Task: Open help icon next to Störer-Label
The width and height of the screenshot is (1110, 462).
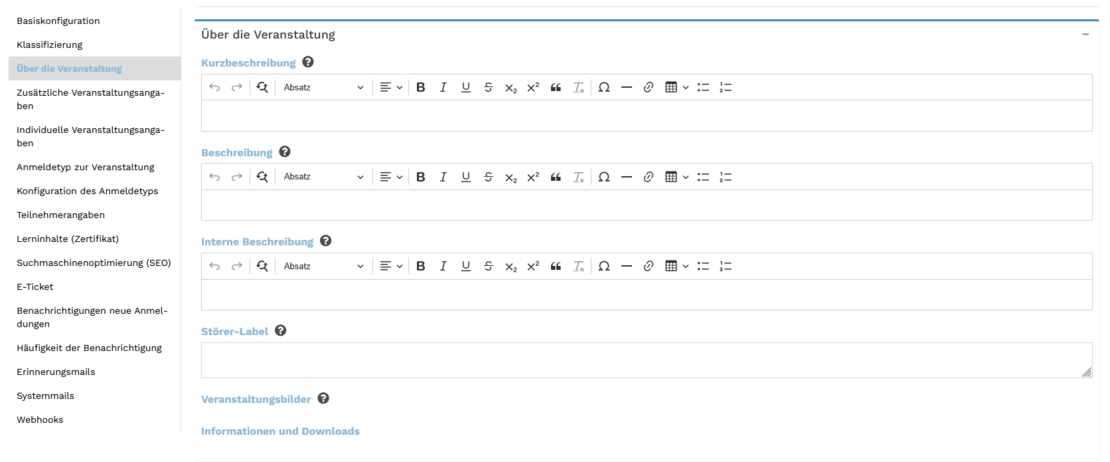Action: [280, 330]
